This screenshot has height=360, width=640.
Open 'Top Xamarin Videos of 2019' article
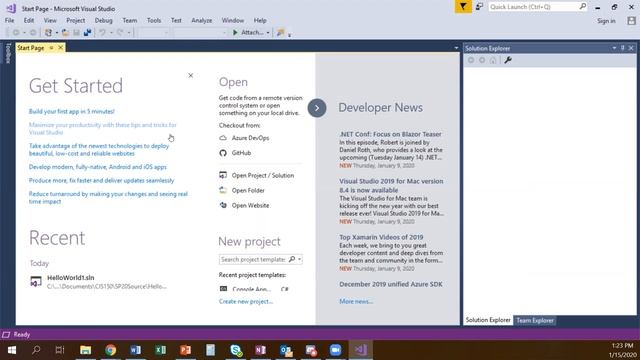click(x=381, y=237)
